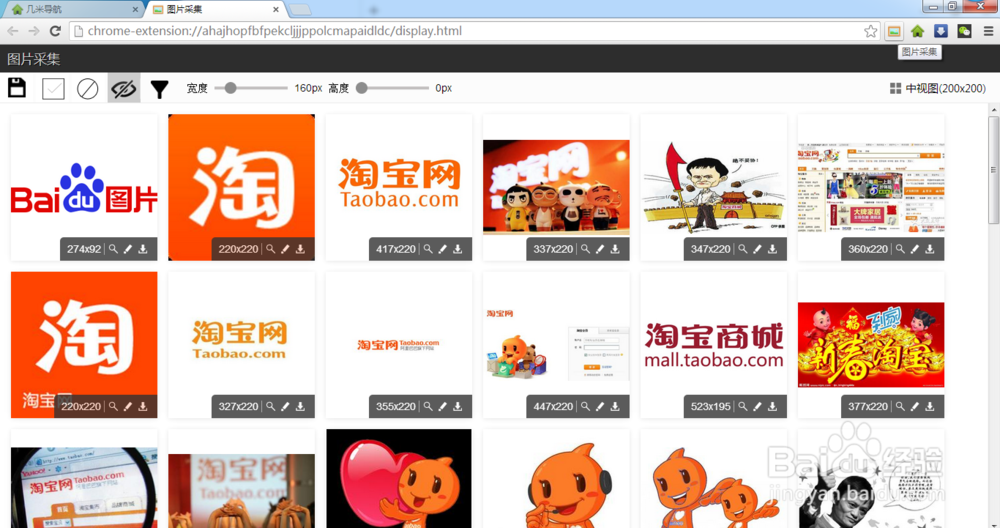
Task: Click the 图片采集 extension toolbar icon
Action: (894, 31)
